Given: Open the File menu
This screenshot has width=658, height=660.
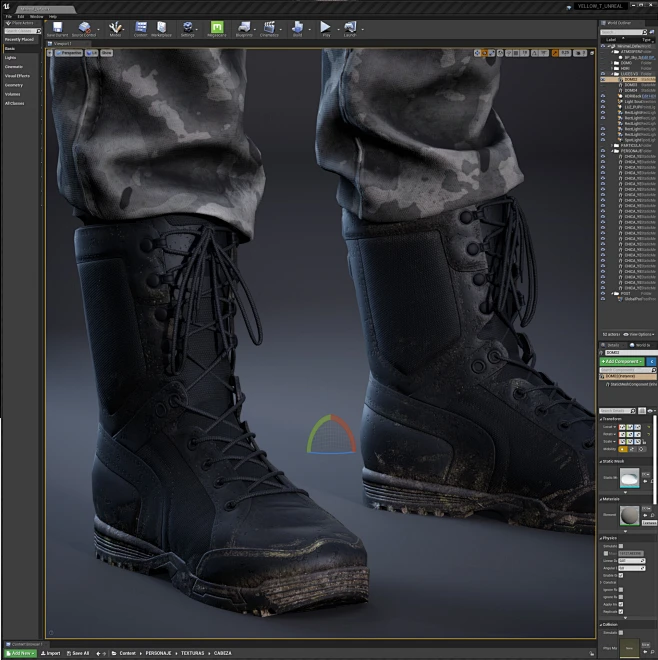Looking at the screenshot, I should 8,17.
